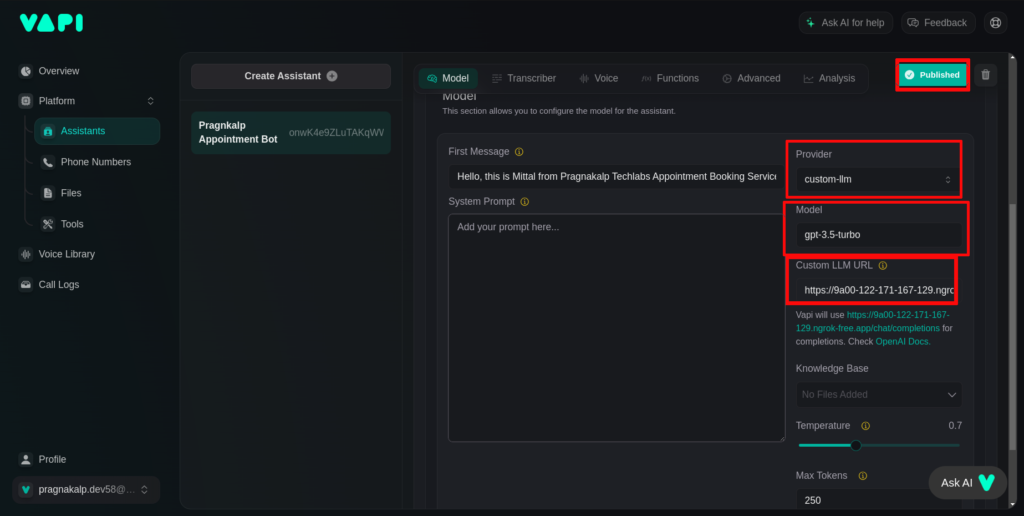Switch to the Functions tab
The width and height of the screenshot is (1024, 516).
coord(670,78)
